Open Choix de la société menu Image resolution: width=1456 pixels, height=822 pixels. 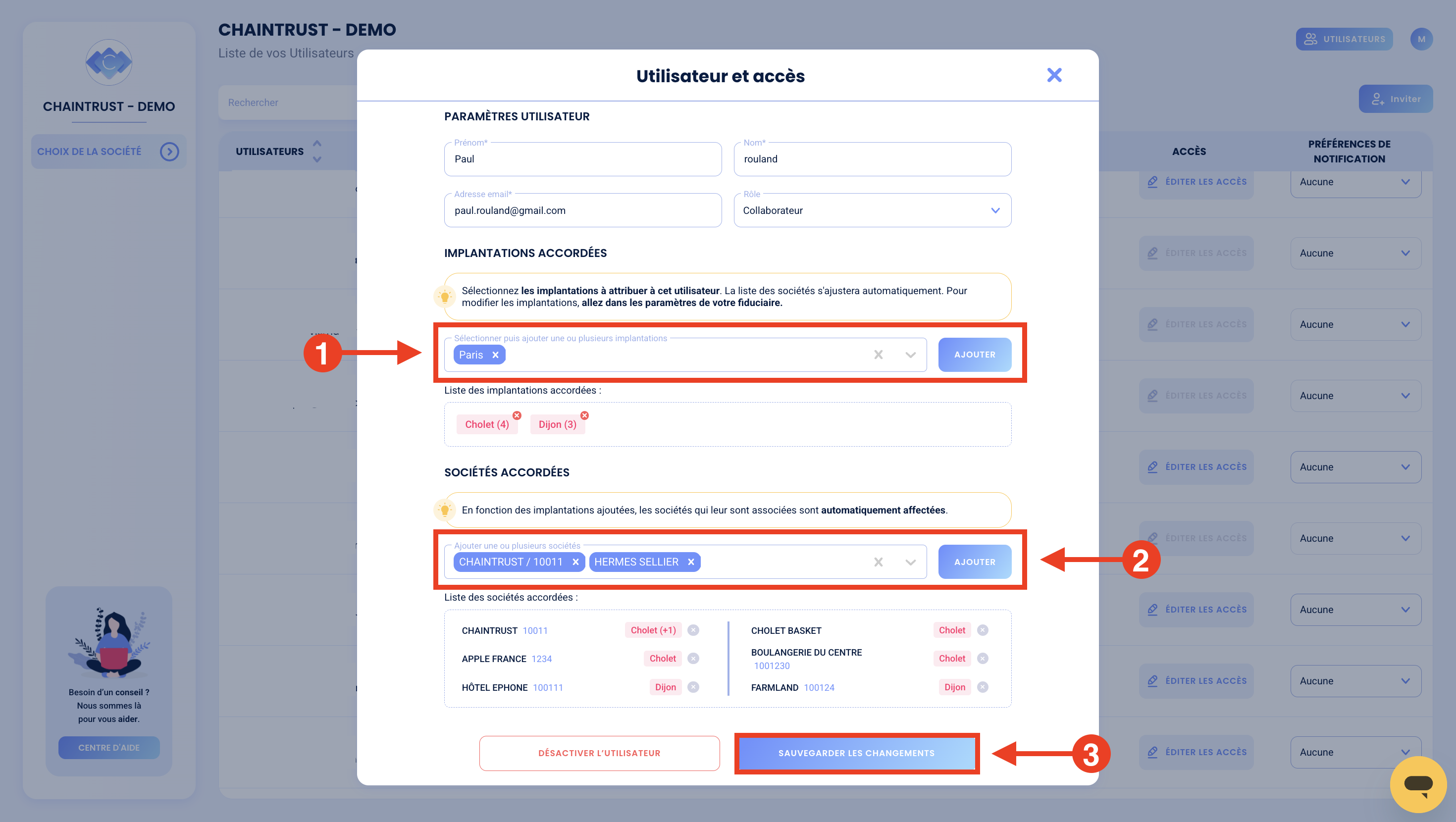tap(108, 152)
